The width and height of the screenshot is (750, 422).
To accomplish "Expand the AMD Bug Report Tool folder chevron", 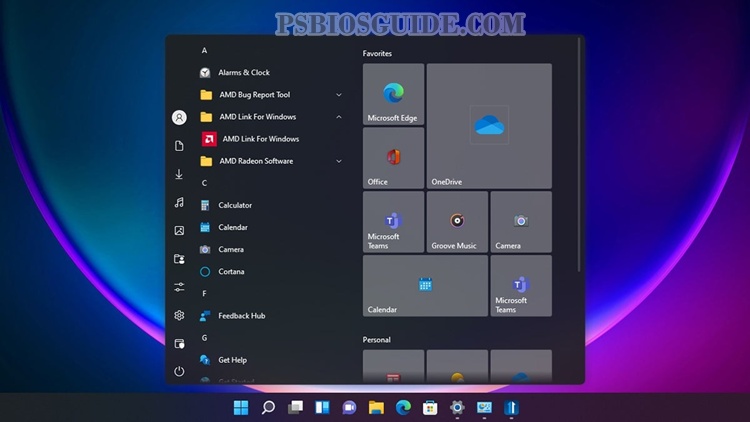I will (339, 95).
